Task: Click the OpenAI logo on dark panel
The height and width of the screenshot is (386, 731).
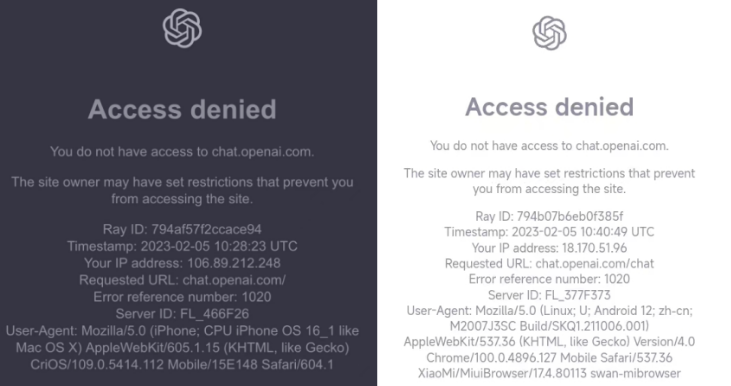Action: coord(182,29)
